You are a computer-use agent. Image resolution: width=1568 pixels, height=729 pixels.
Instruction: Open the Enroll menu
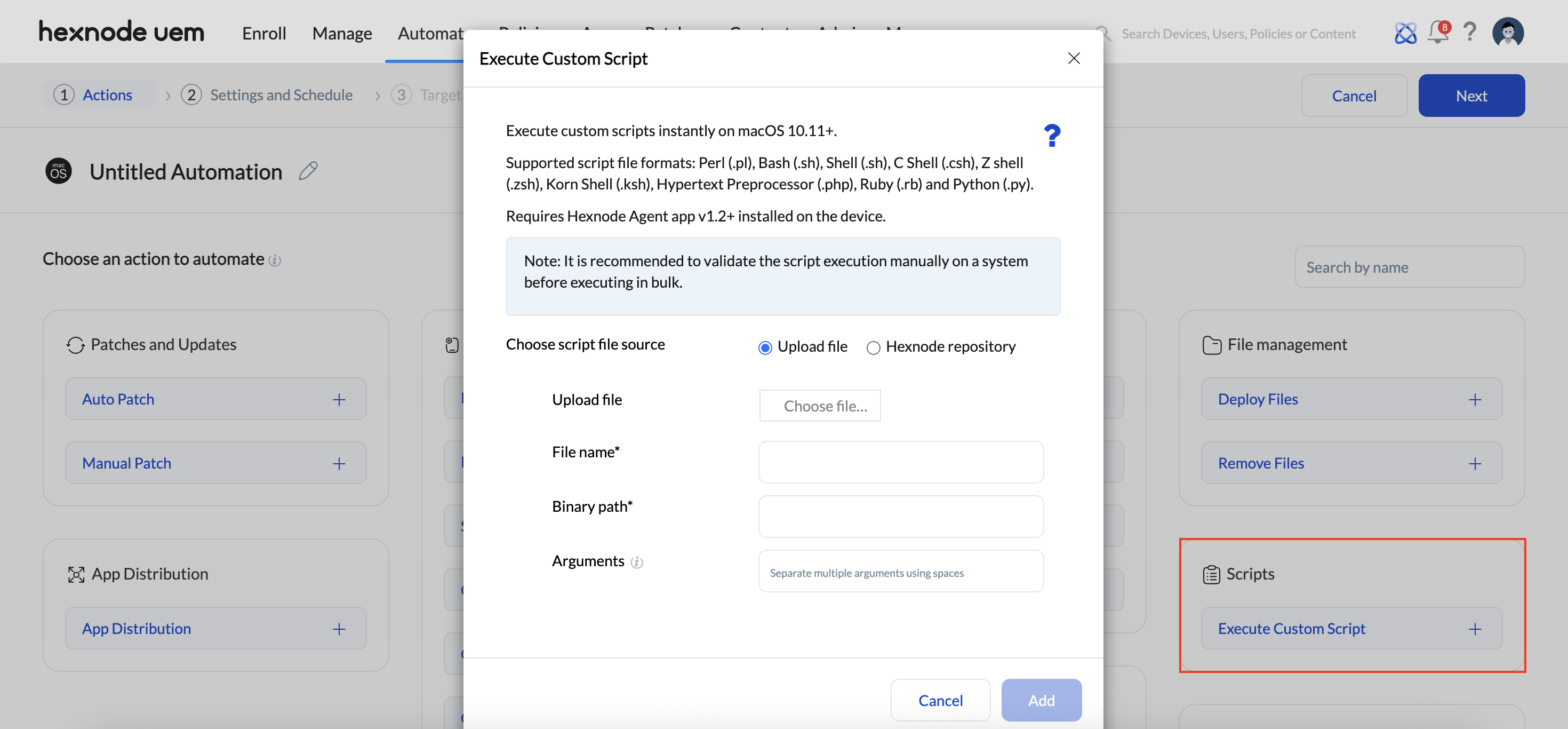263,34
